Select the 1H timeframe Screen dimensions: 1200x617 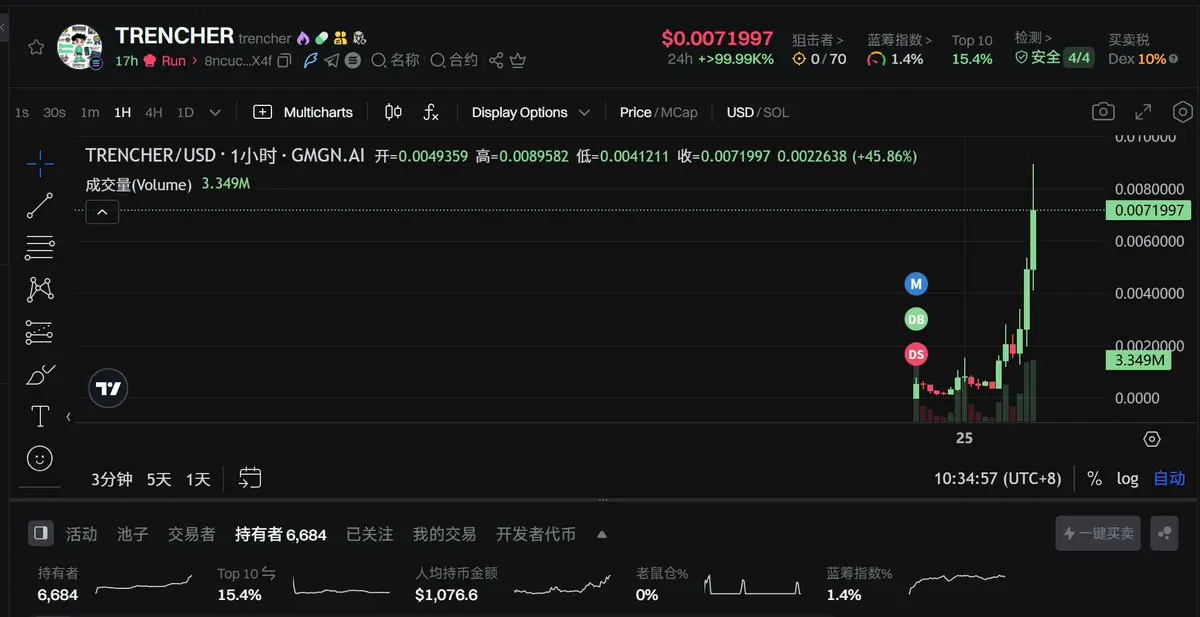[122, 113]
